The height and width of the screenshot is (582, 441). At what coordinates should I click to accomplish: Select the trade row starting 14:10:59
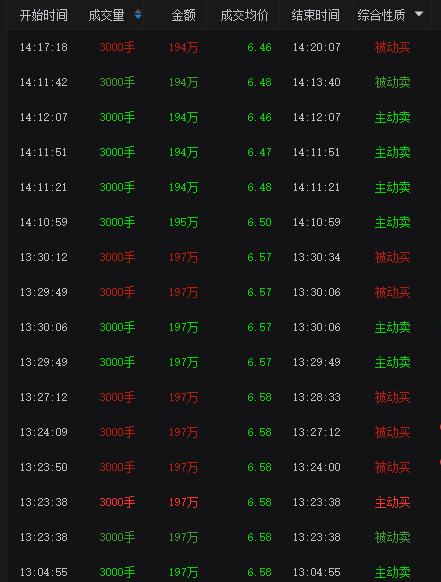click(220, 222)
